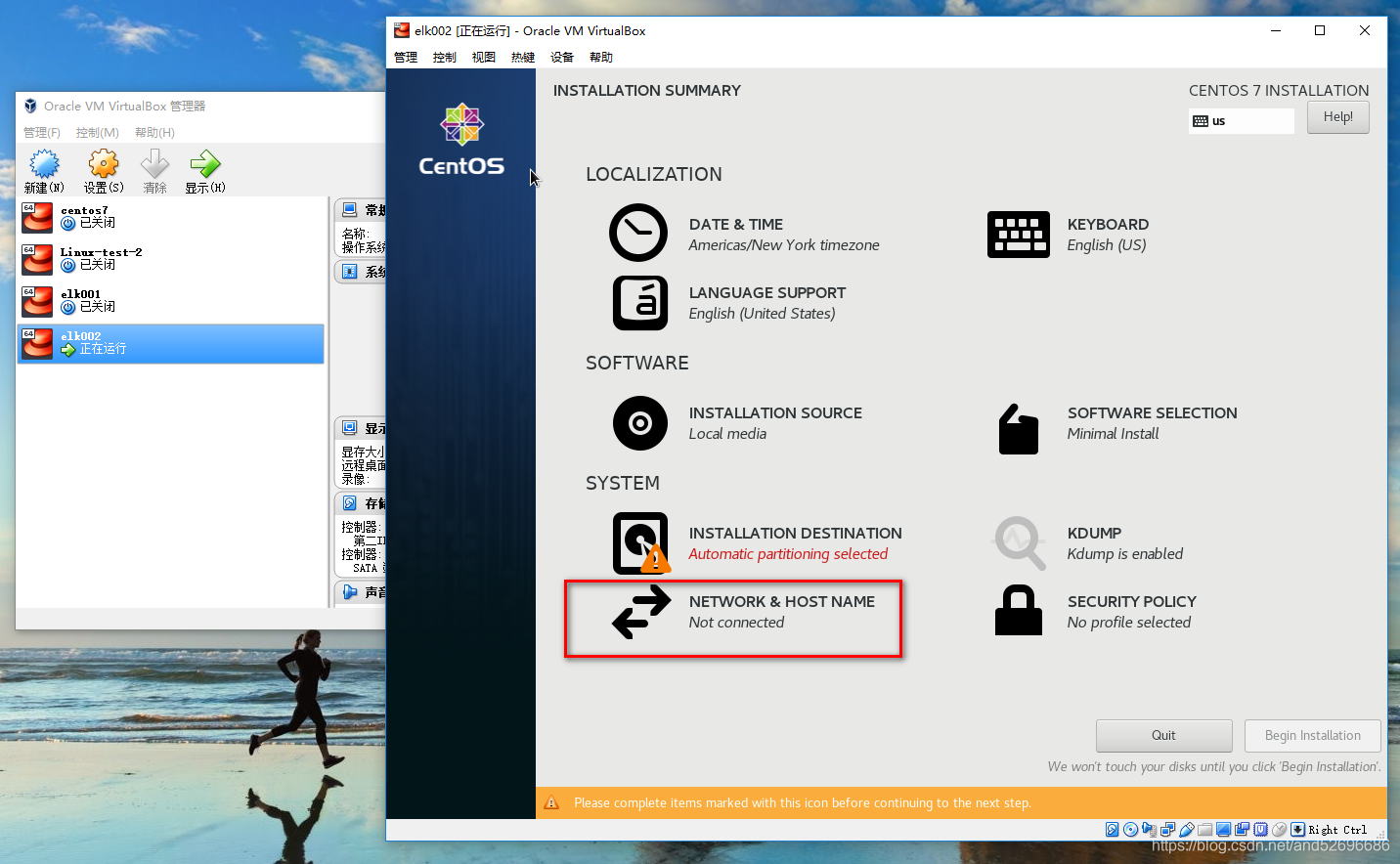Open 设备 menu in VM window
Image resolution: width=1400 pixels, height=864 pixels.
(x=562, y=58)
